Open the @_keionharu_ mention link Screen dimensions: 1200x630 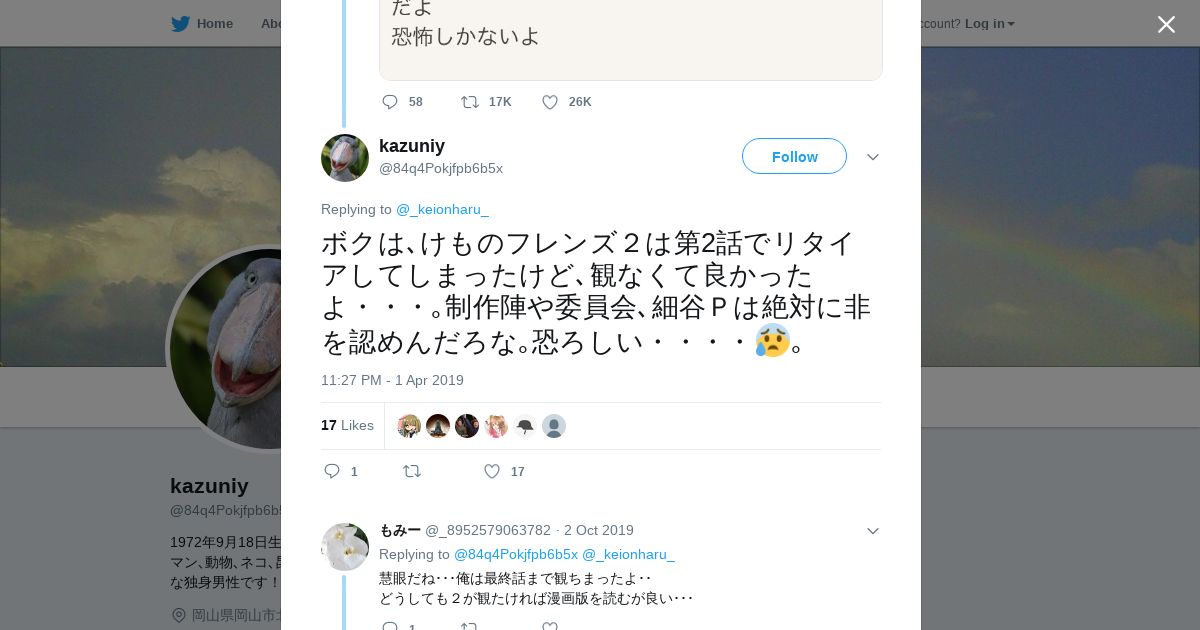coord(442,210)
